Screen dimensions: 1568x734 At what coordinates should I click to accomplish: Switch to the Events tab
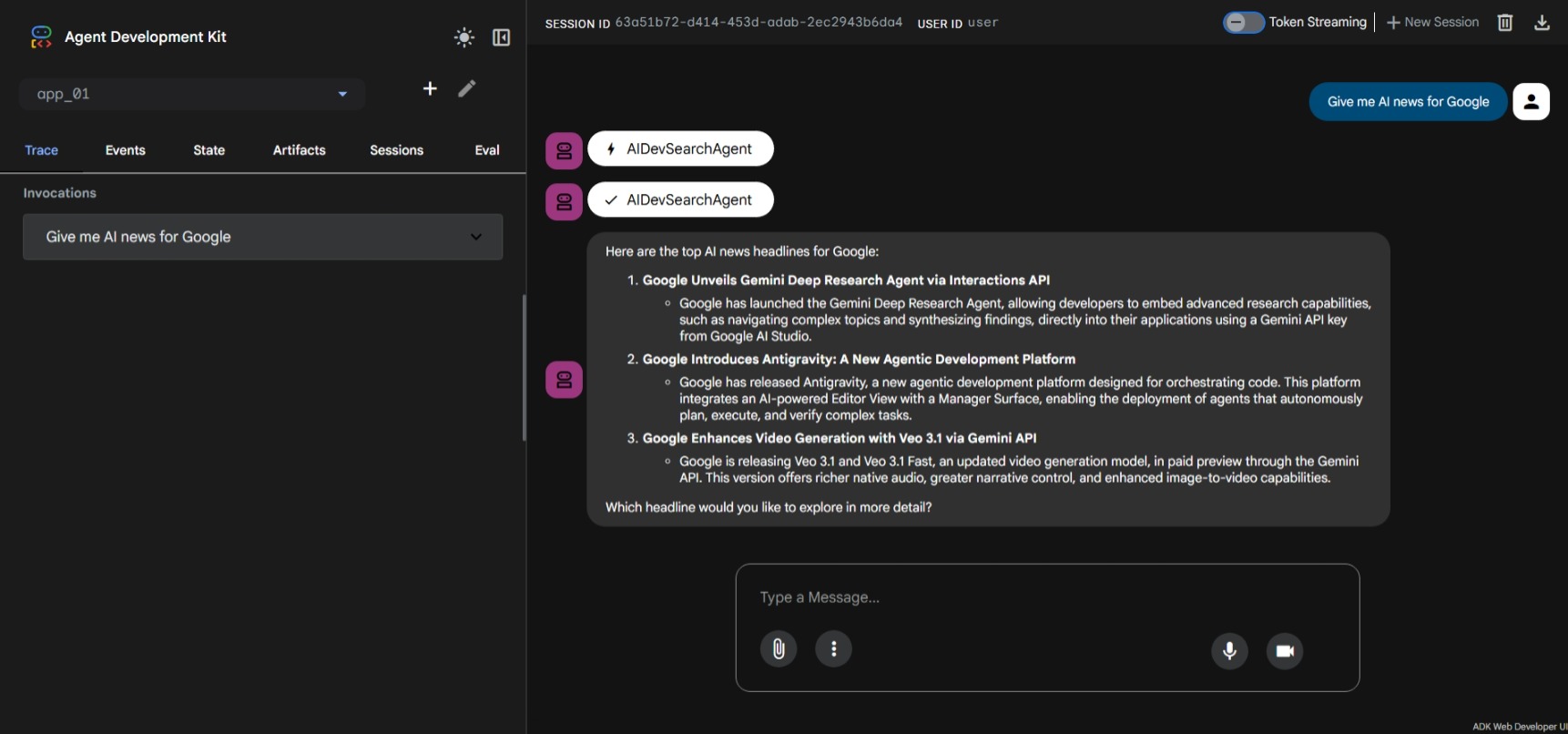coord(125,150)
